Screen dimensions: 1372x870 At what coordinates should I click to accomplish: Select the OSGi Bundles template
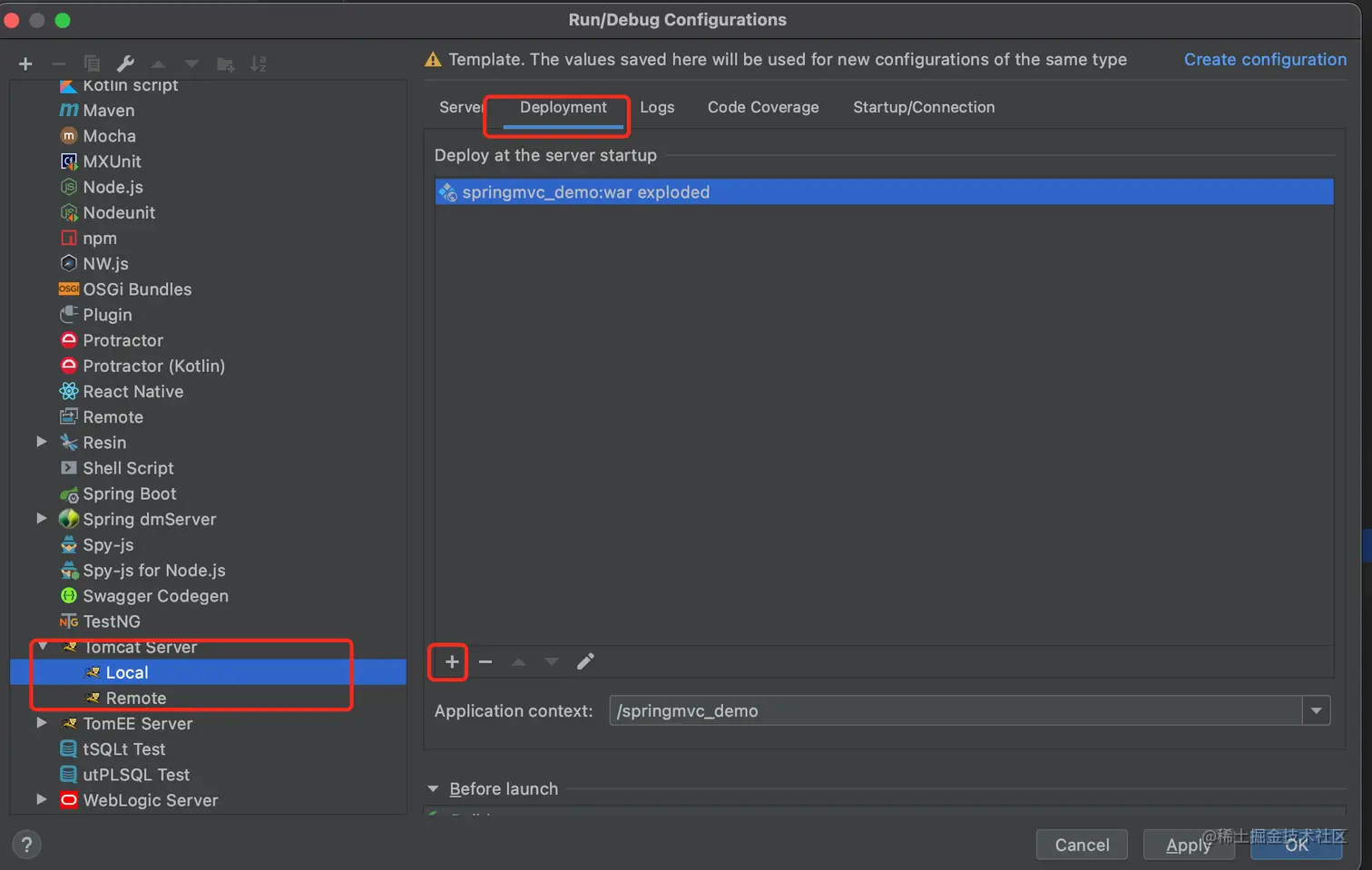[137, 289]
